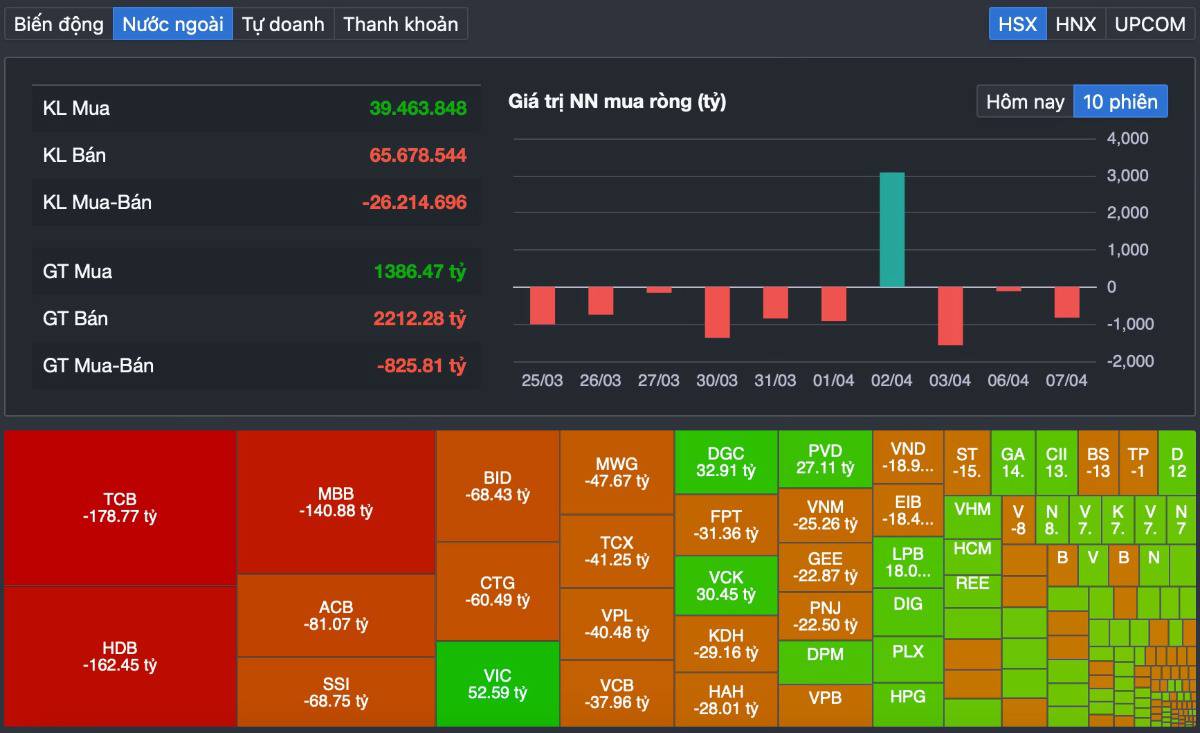Click the red bar for 07/04
Image resolution: width=1200 pixels, height=733 pixels.
pyautogui.click(x=1067, y=302)
